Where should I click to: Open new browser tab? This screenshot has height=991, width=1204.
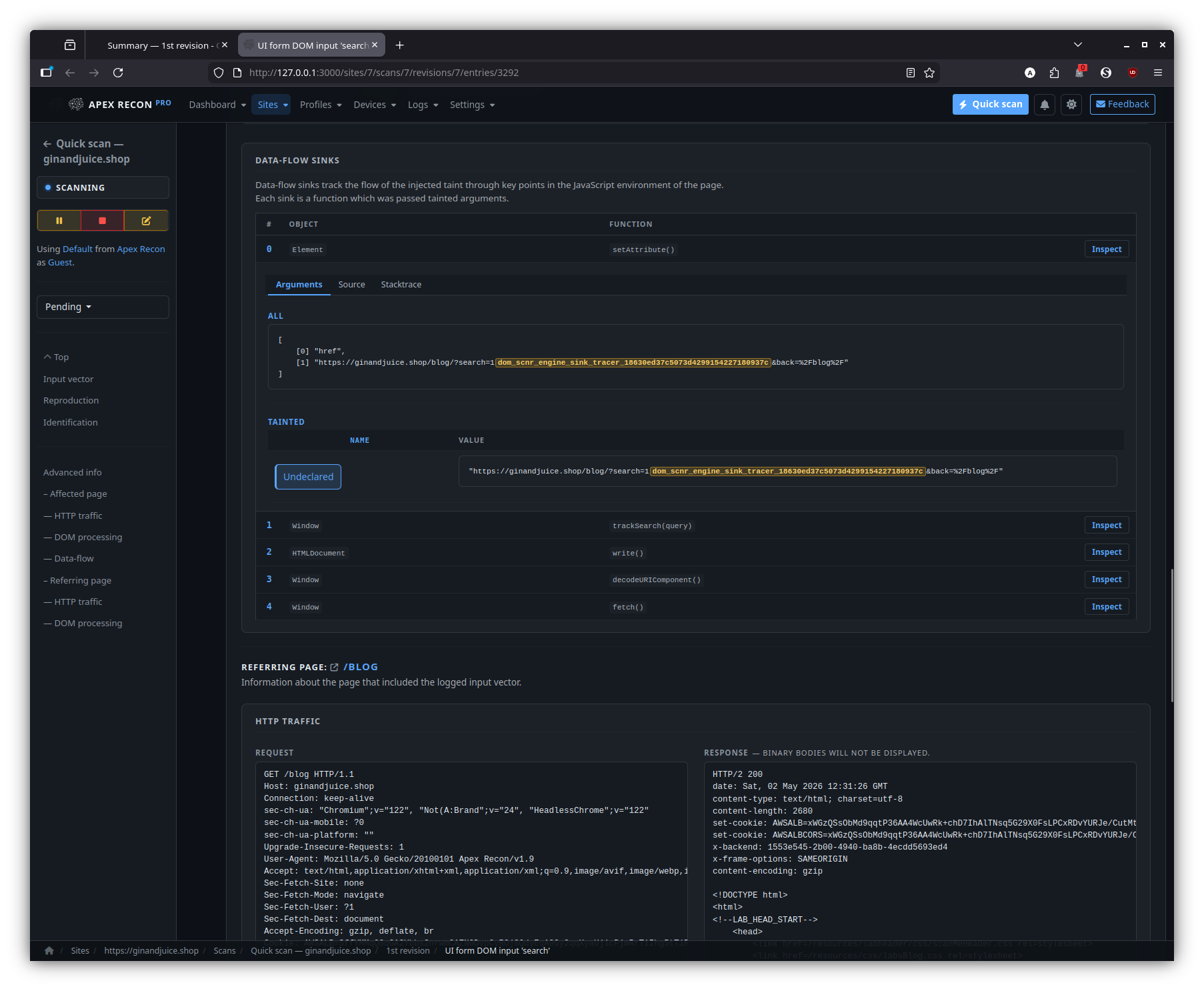click(399, 45)
